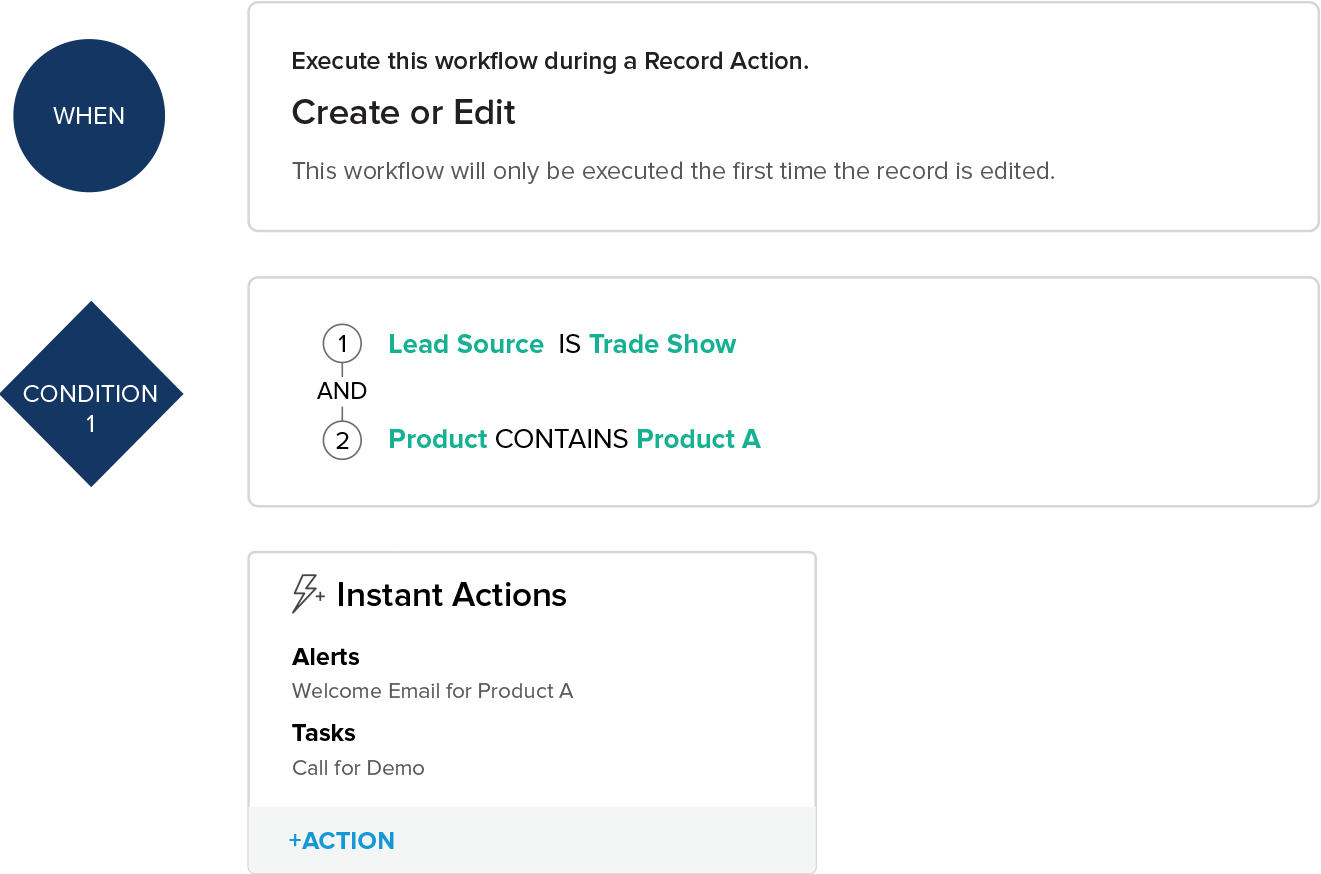Image resolution: width=1321 pixels, height=874 pixels.
Task: Select criteria number 1 circle
Action: [342, 345]
